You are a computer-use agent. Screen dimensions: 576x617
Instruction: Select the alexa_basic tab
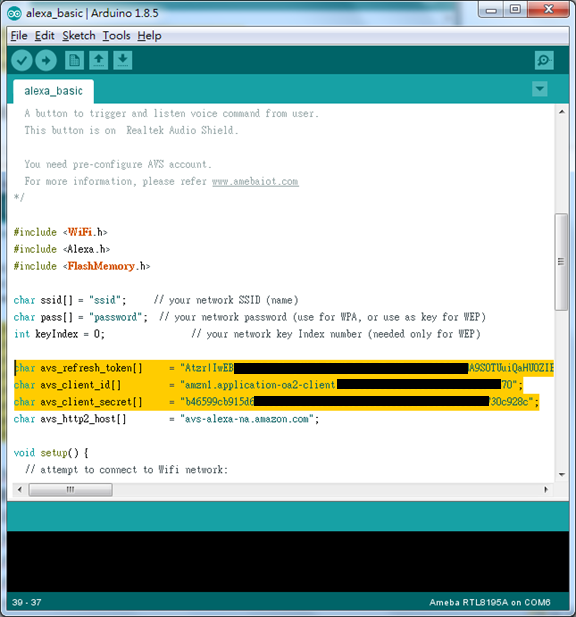pos(54,91)
